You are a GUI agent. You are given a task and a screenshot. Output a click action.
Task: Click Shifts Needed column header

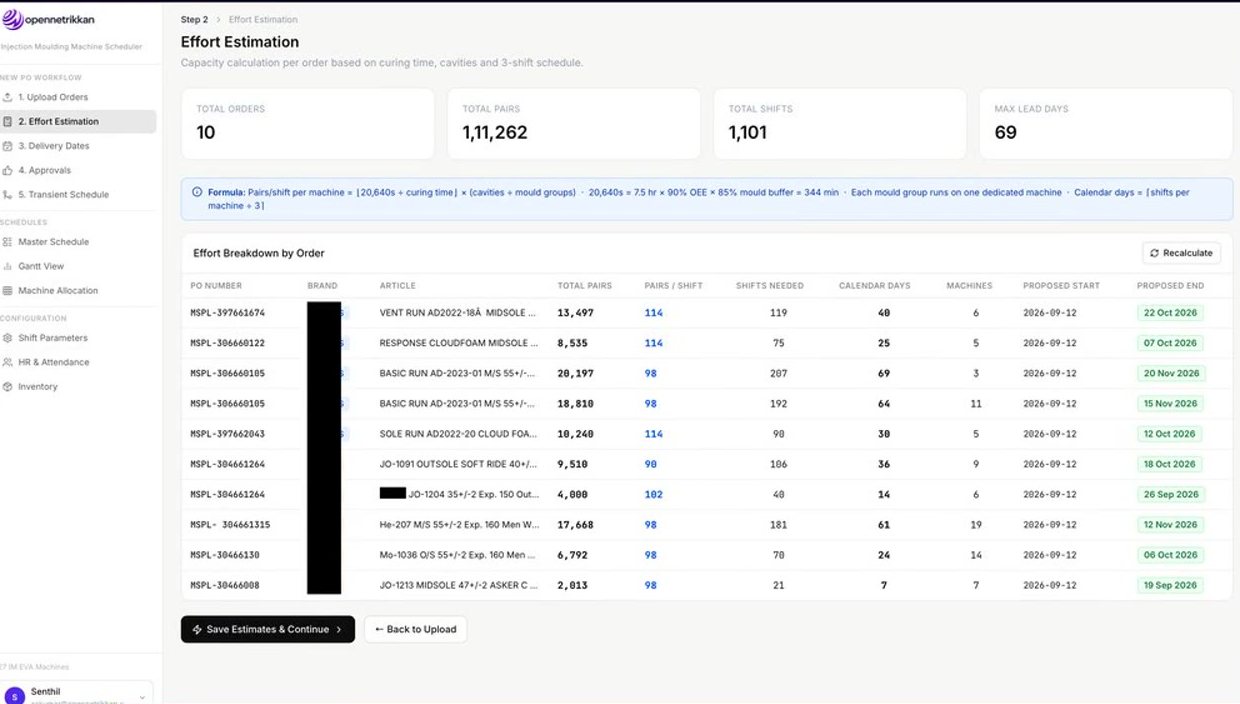[770, 286]
